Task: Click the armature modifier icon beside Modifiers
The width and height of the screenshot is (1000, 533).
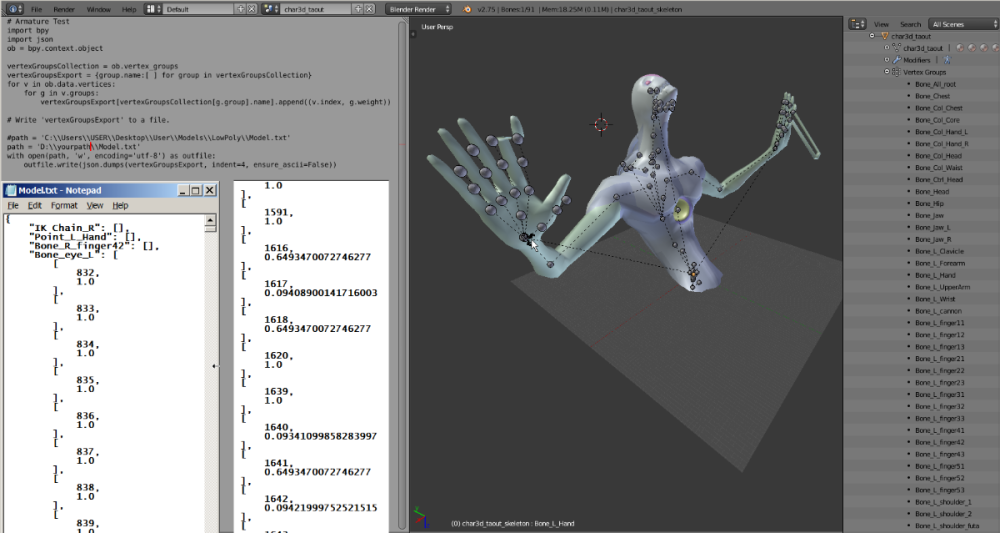Action: (x=947, y=60)
